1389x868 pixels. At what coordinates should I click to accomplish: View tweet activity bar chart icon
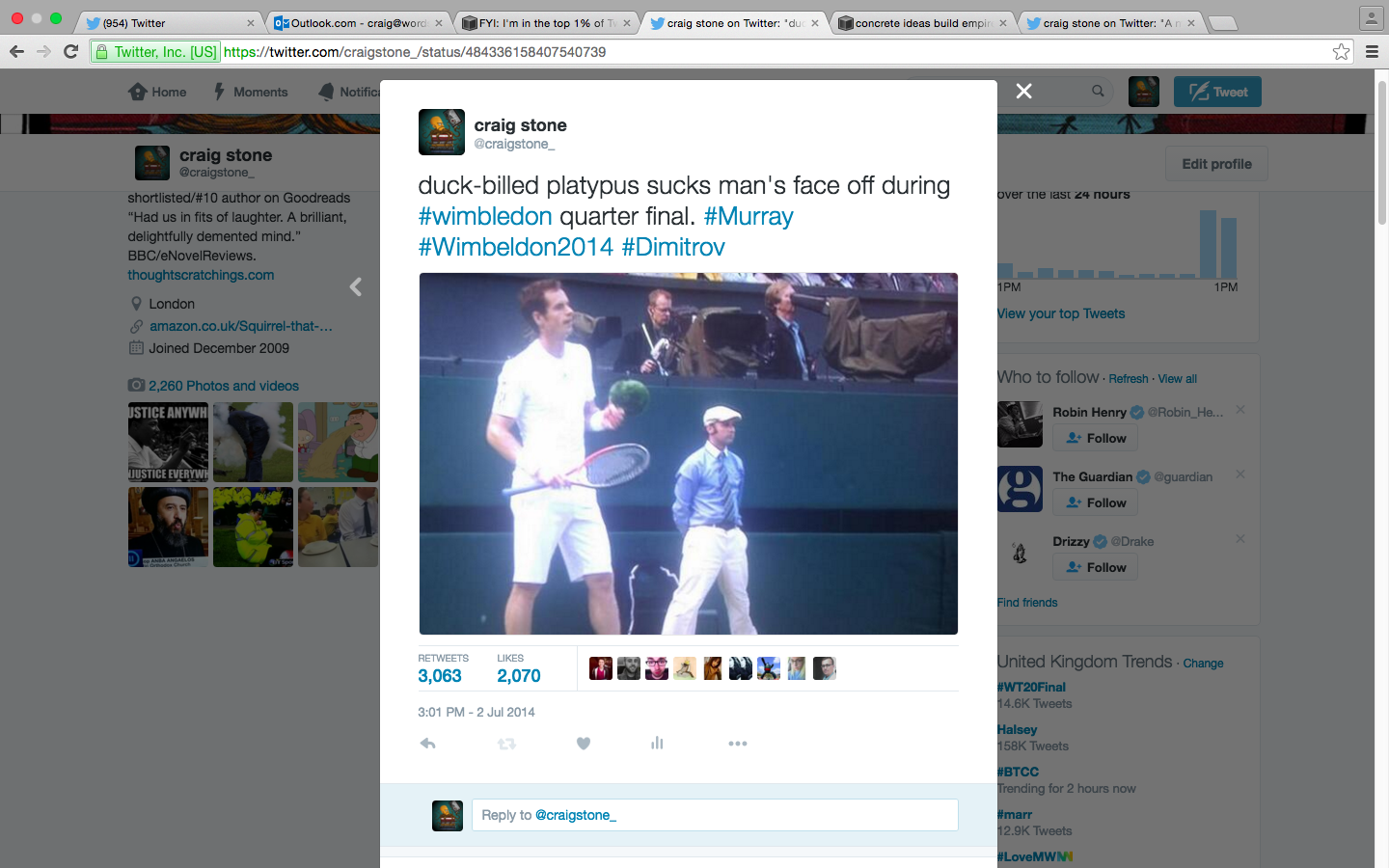click(x=657, y=743)
